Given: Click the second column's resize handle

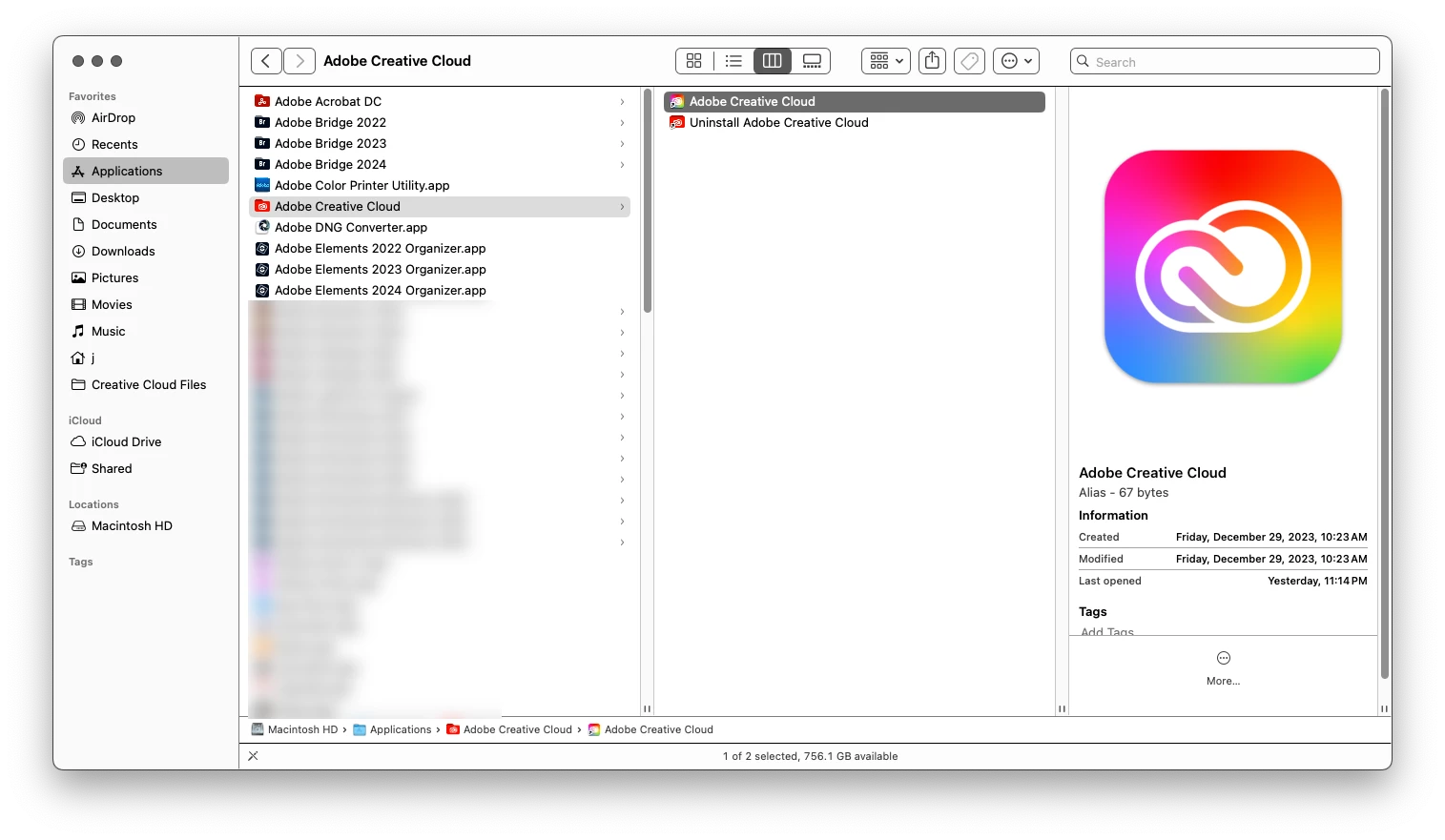Looking at the screenshot, I should pos(1062,708).
